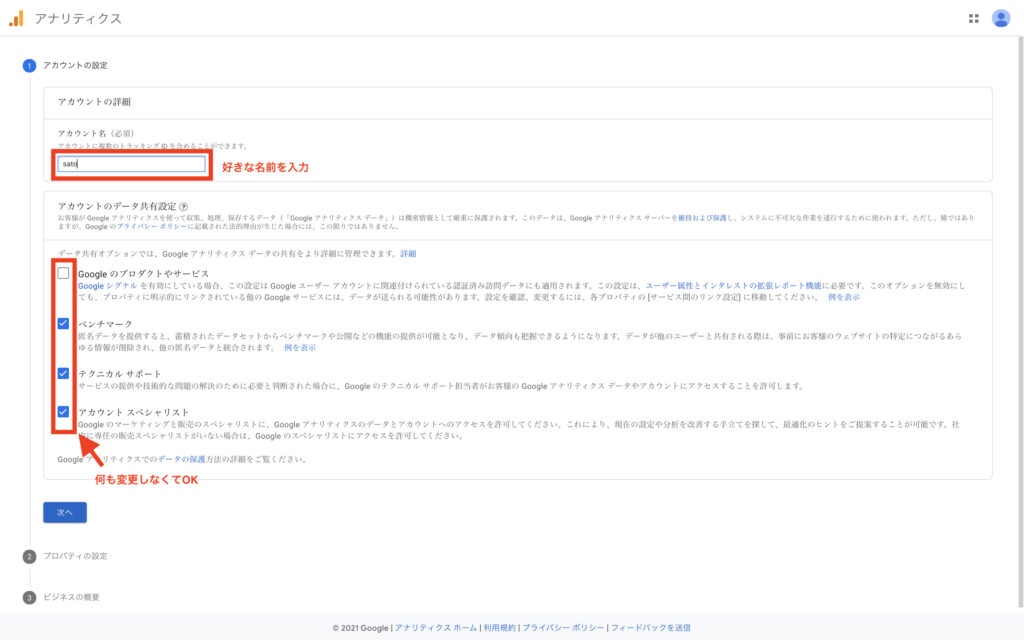Viewport: 1024px width, 640px height.
Task: Click the アカウント スペシャリスト option label
Action: pos(133,412)
